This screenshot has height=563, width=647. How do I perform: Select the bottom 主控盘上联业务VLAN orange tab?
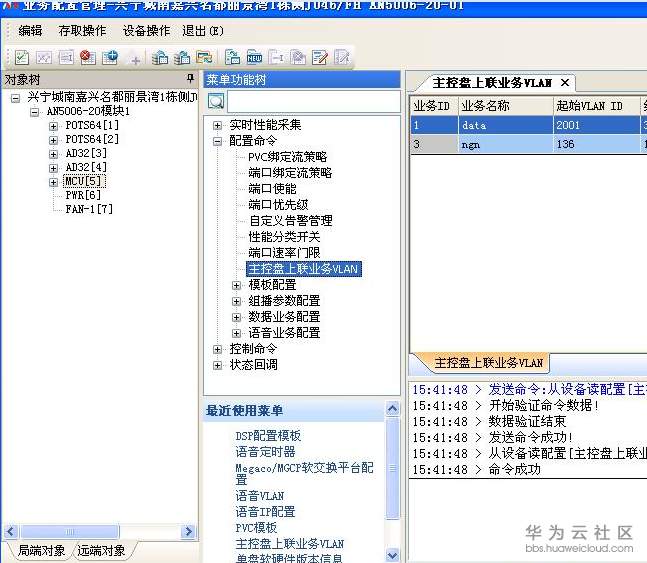pos(489,363)
